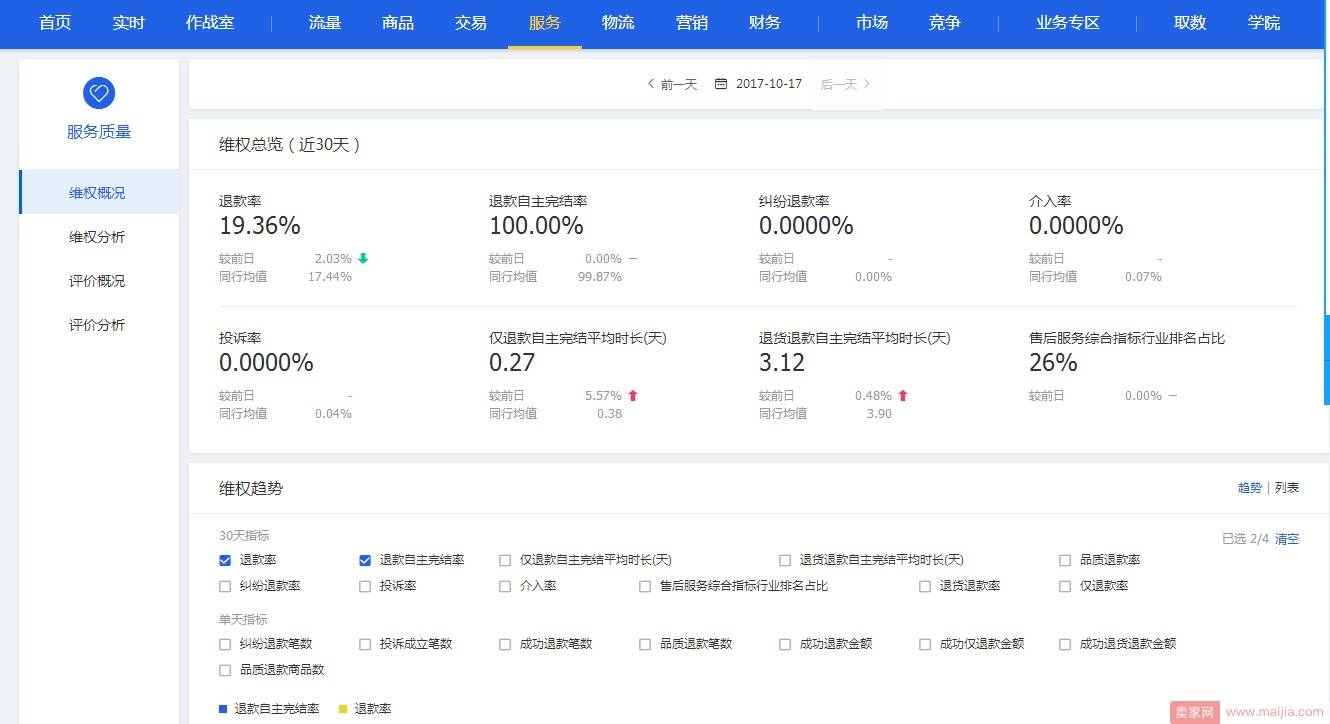
Task: Go to the 交易 tab
Action: (x=471, y=23)
